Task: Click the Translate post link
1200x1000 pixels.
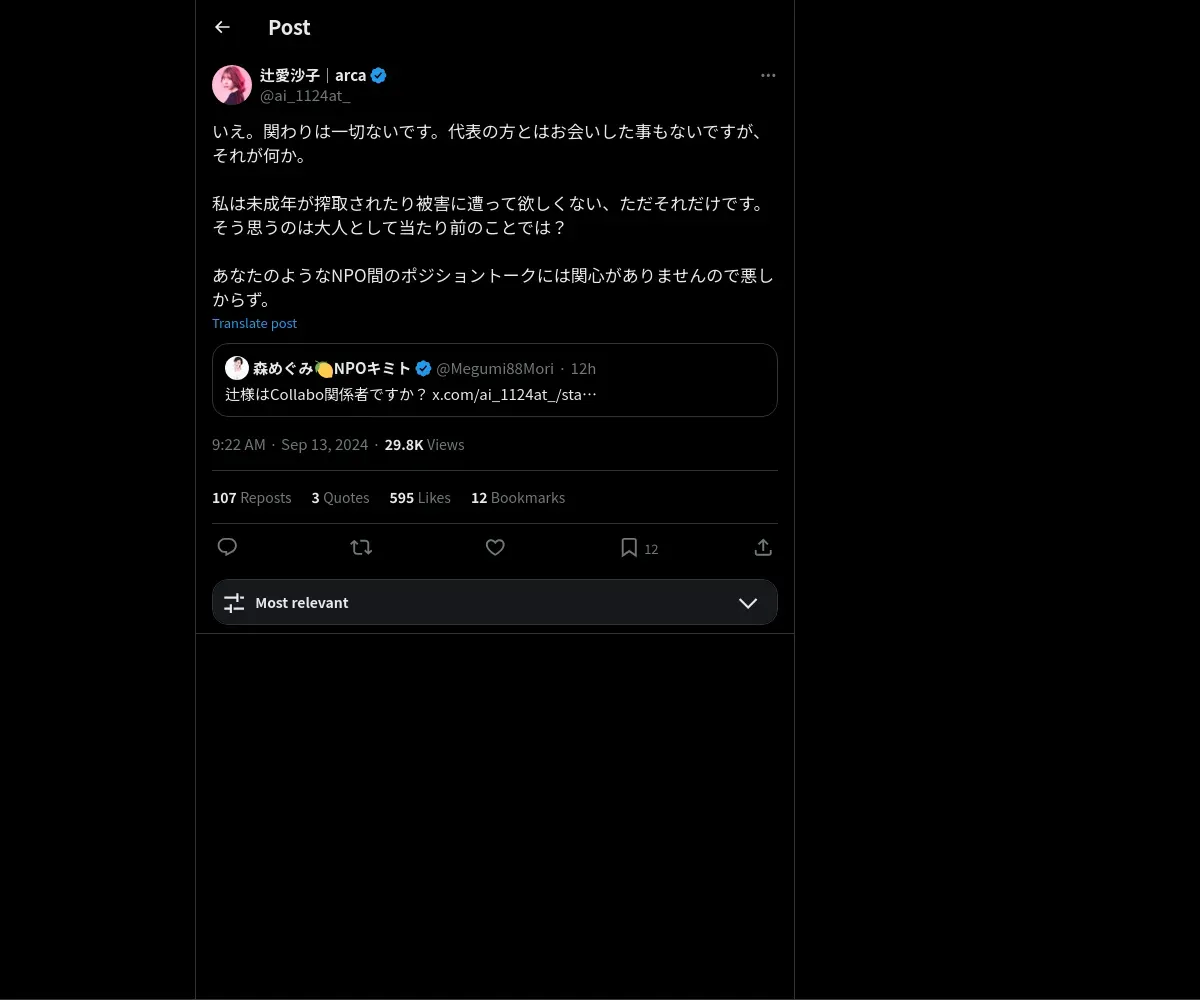Action: 254,323
